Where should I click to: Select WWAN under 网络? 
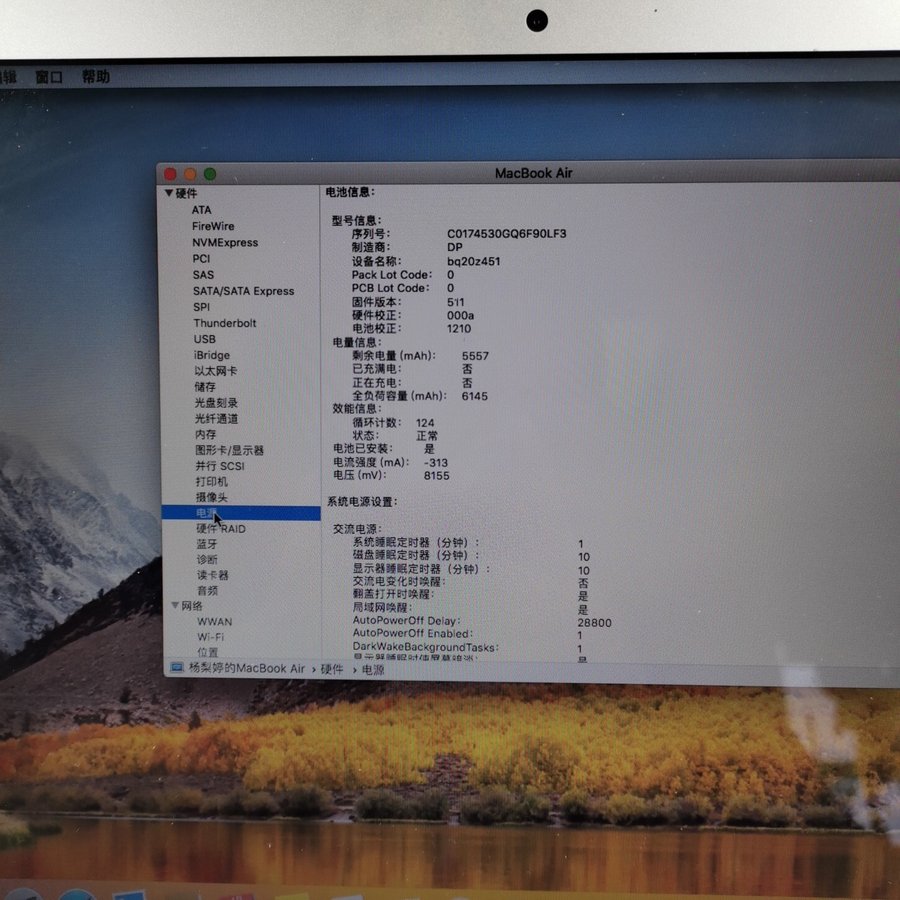click(215, 622)
